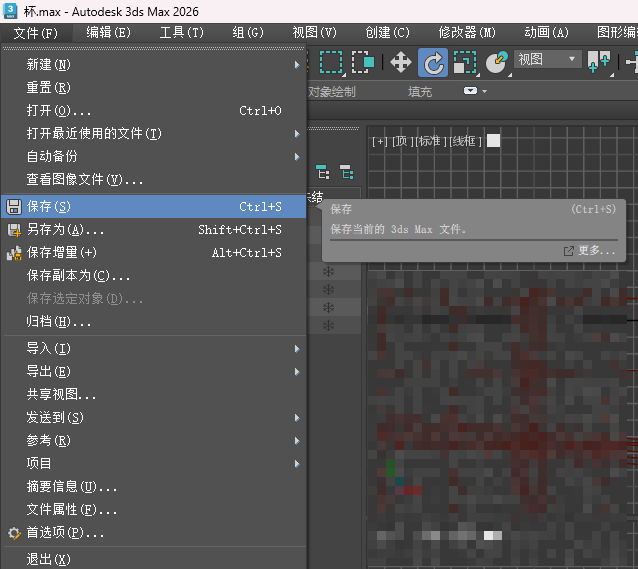Open the 编辑(E) menu
The image size is (638, 569).
coord(108,33)
